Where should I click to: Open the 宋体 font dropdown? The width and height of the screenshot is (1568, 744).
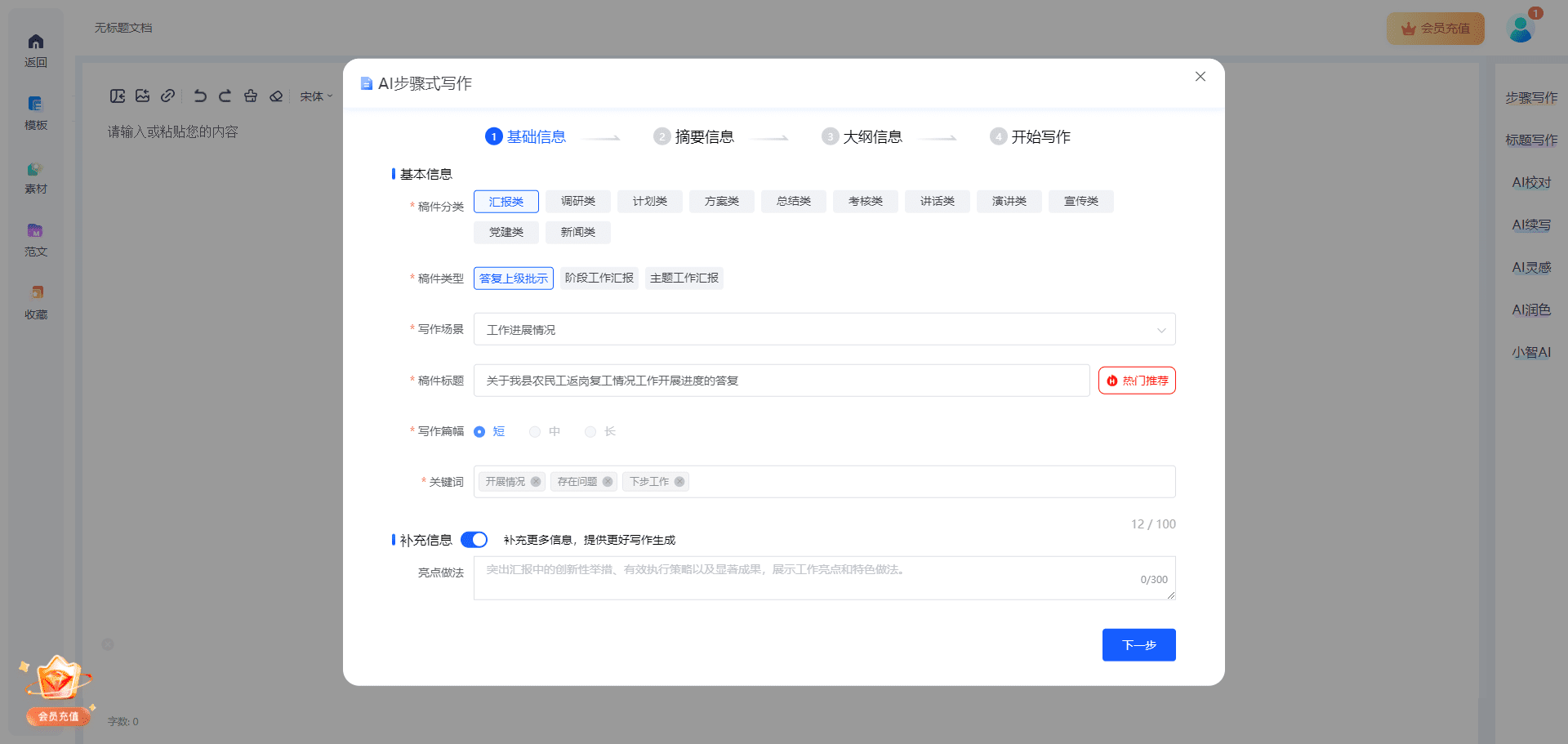(x=316, y=96)
